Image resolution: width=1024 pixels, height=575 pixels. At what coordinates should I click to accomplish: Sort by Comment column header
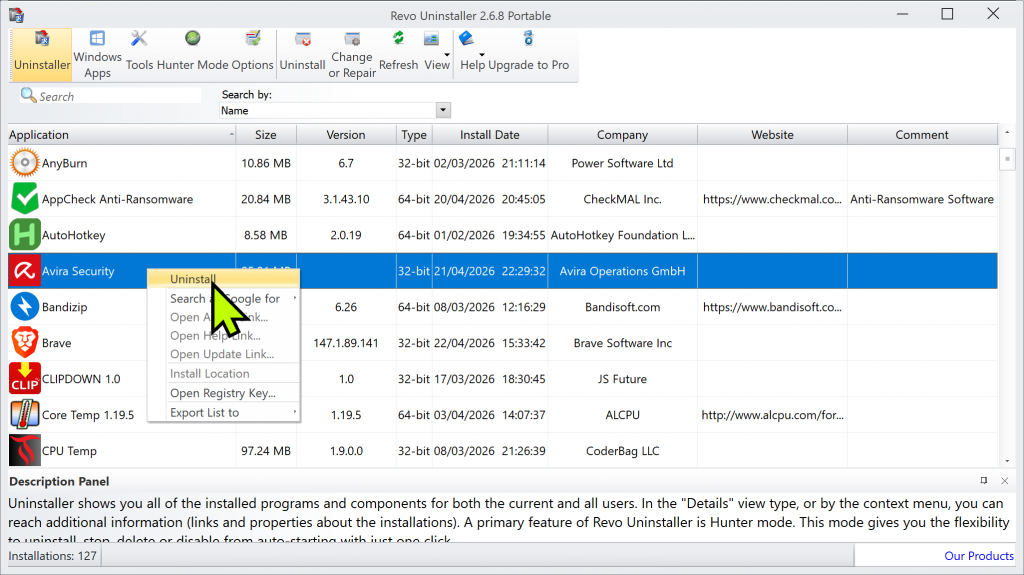(922, 135)
